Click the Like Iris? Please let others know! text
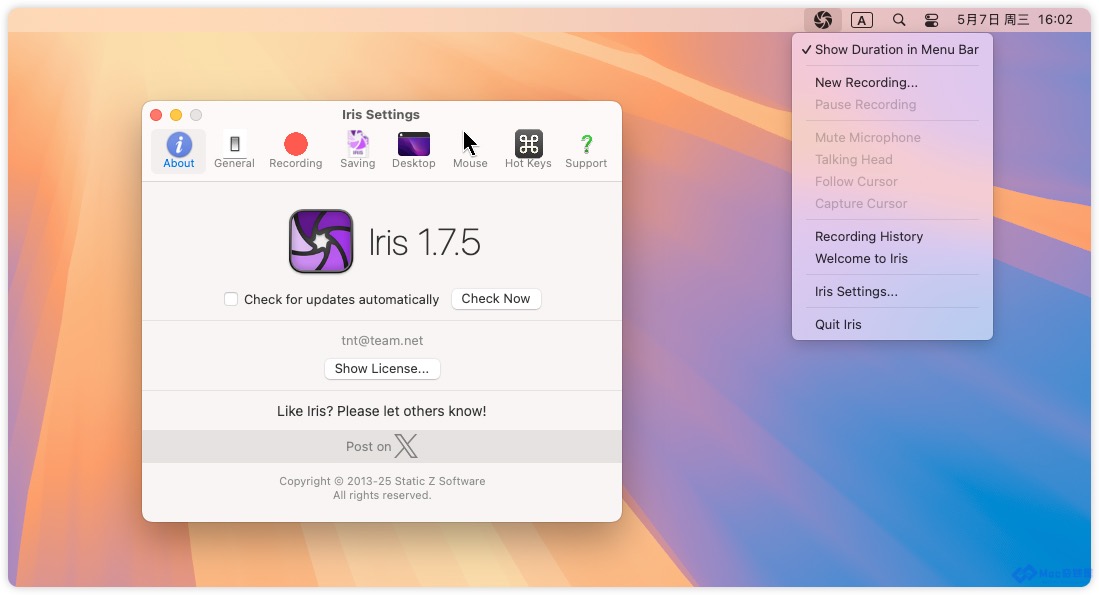1099x595 pixels. pos(381,411)
